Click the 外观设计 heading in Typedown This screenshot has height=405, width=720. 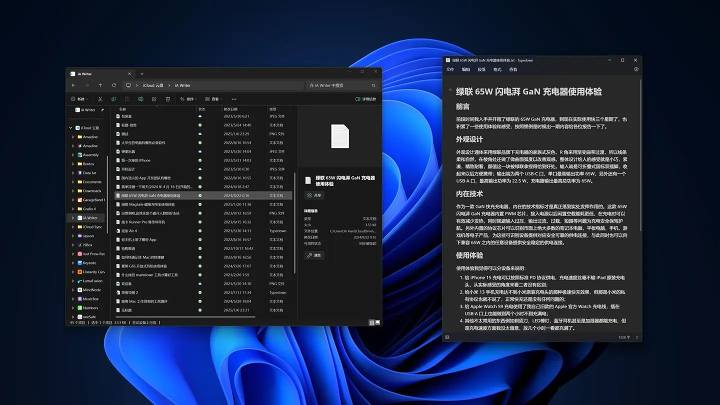coord(469,139)
